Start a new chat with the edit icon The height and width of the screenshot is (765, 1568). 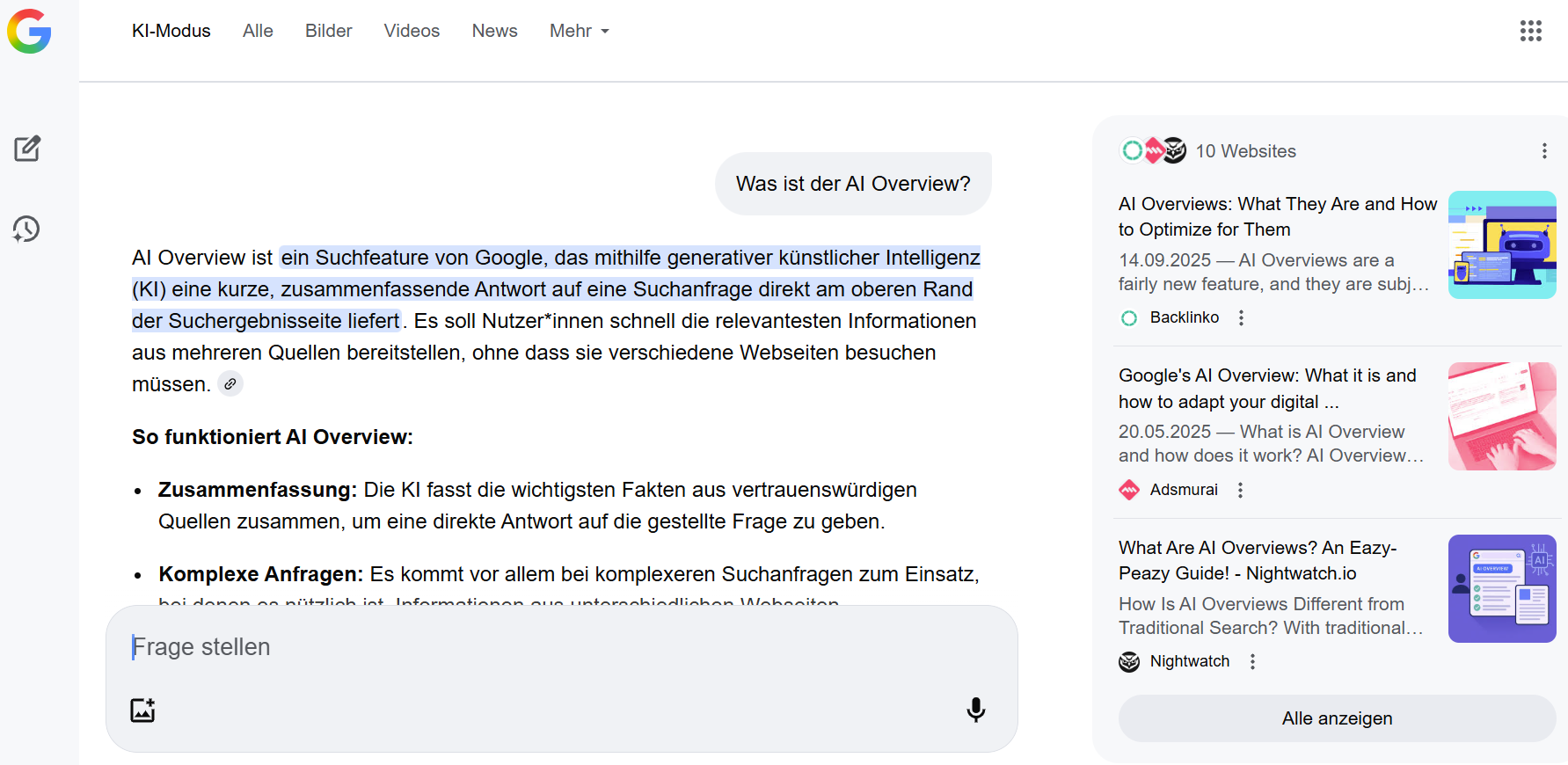[27, 149]
